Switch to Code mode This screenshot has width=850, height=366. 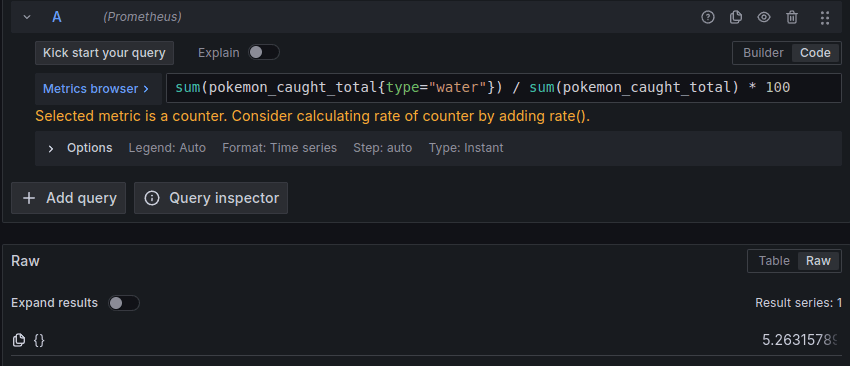pyautogui.click(x=815, y=53)
